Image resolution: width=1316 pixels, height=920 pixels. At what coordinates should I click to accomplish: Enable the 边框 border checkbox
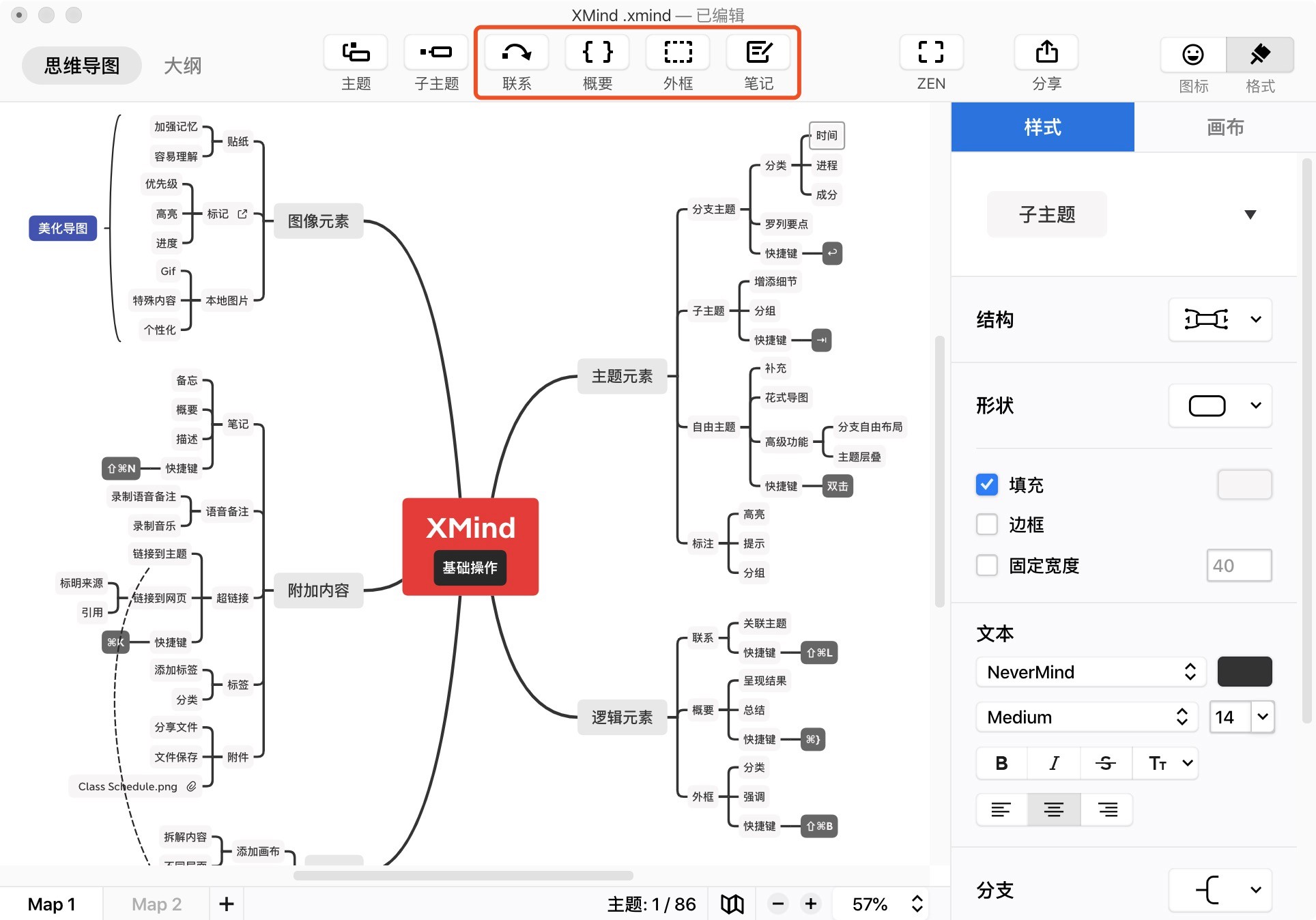[986, 524]
